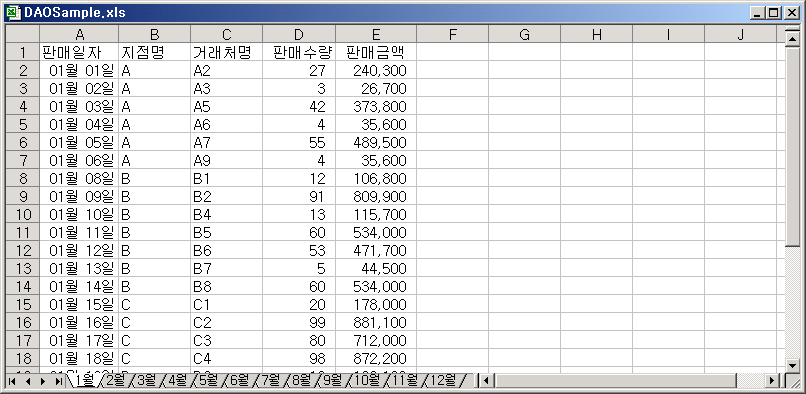The image size is (806, 394).
Task: Switch to the 3월 sheet tab
Action: (146, 380)
